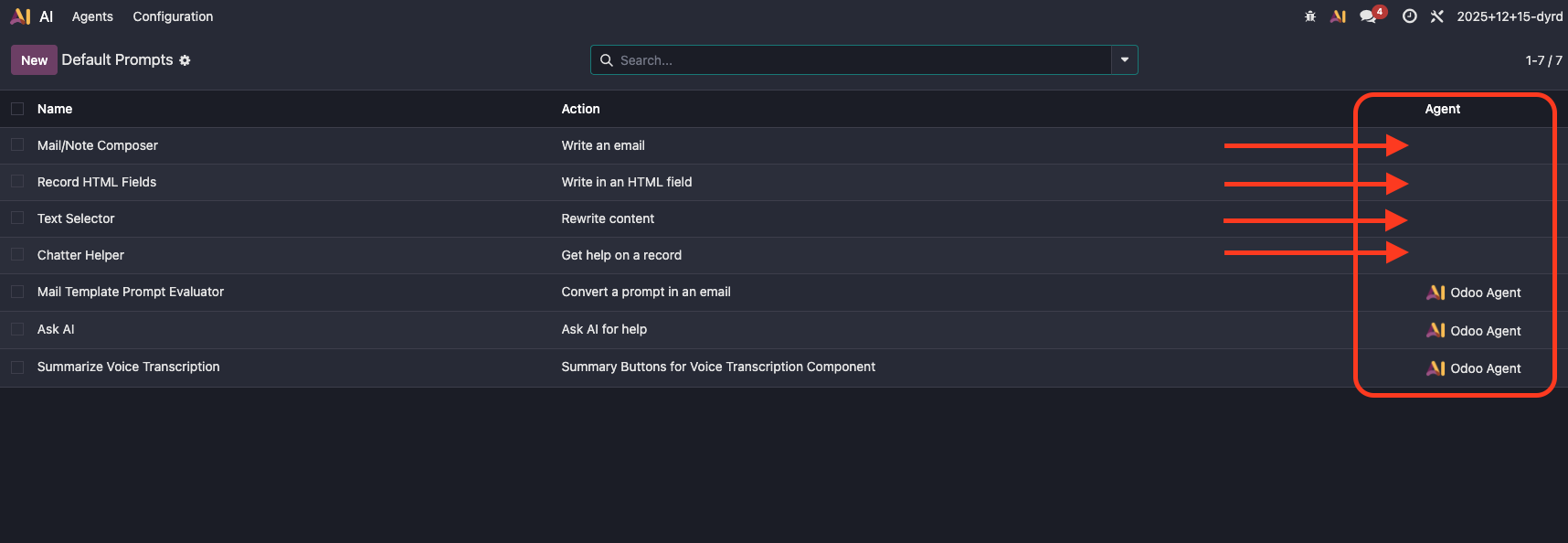Click the wrench tools icon
This screenshot has height=543, width=1568.
pos(1437,16)
